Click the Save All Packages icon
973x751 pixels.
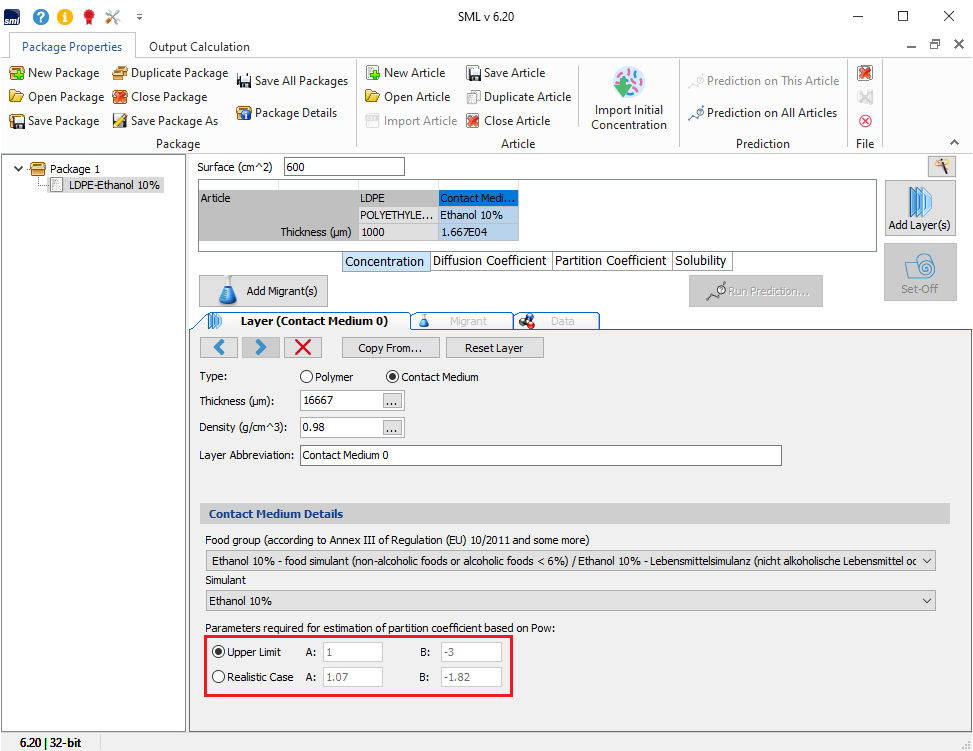click(x=244, y=81)
